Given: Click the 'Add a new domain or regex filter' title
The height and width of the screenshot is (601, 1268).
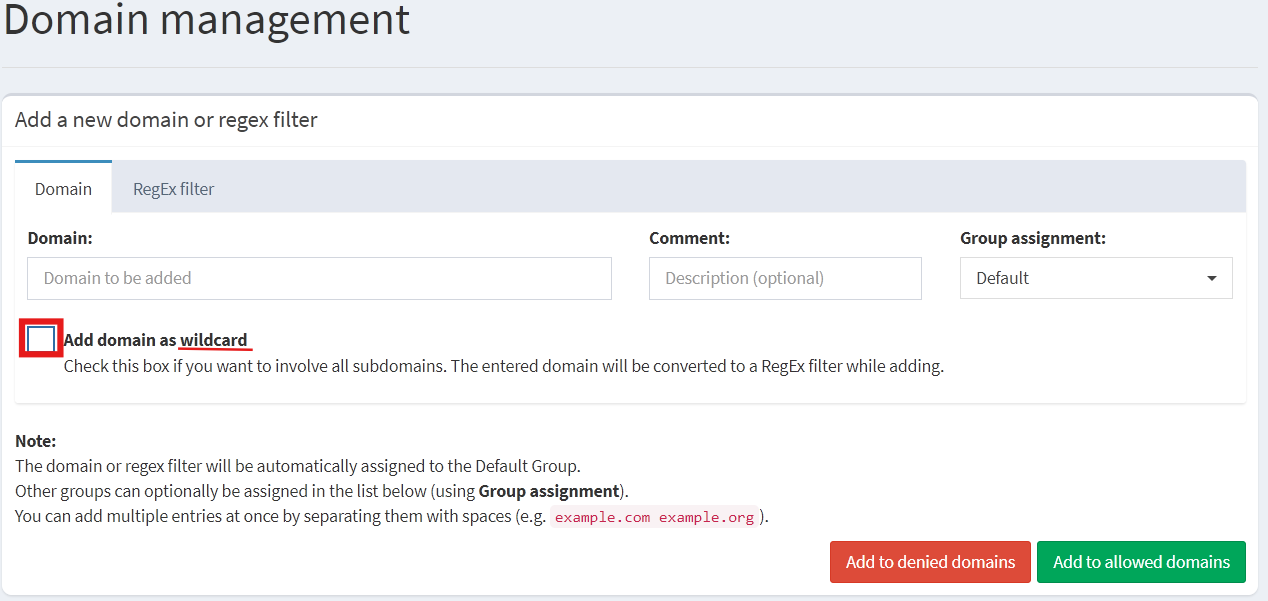Looking at the screenshot, I should (x=166, y=120).
